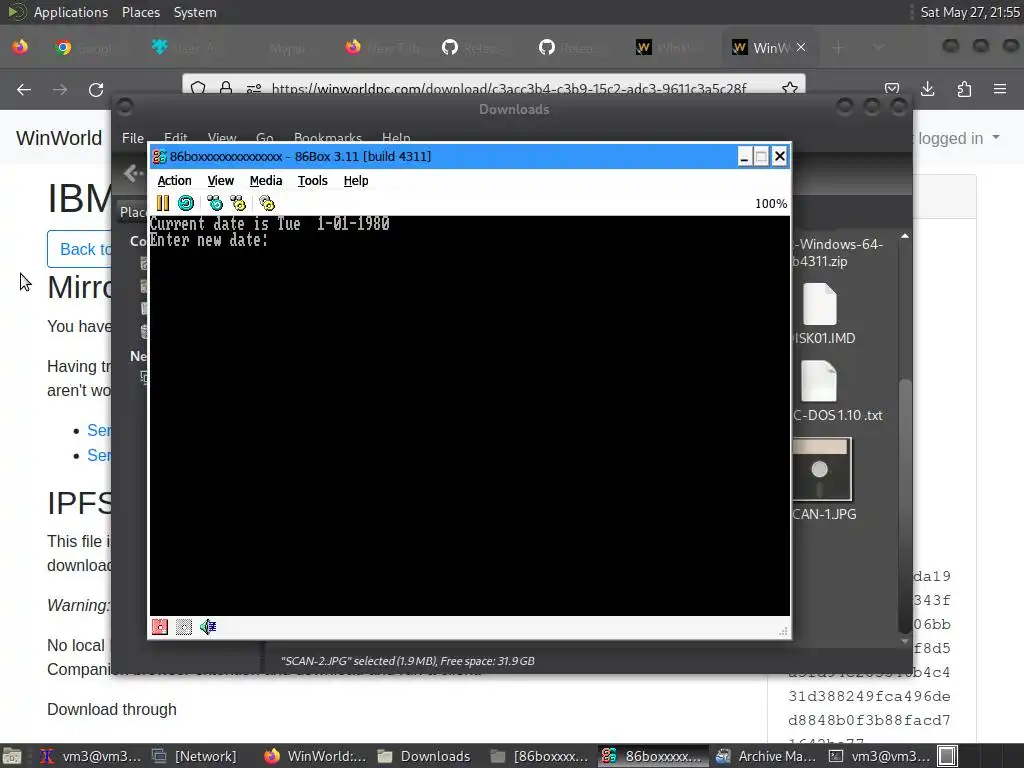Image resolution: width=1024 pixels, height=768 pixels.
Task: Open File menu in Downloads window
Action: 133,138
